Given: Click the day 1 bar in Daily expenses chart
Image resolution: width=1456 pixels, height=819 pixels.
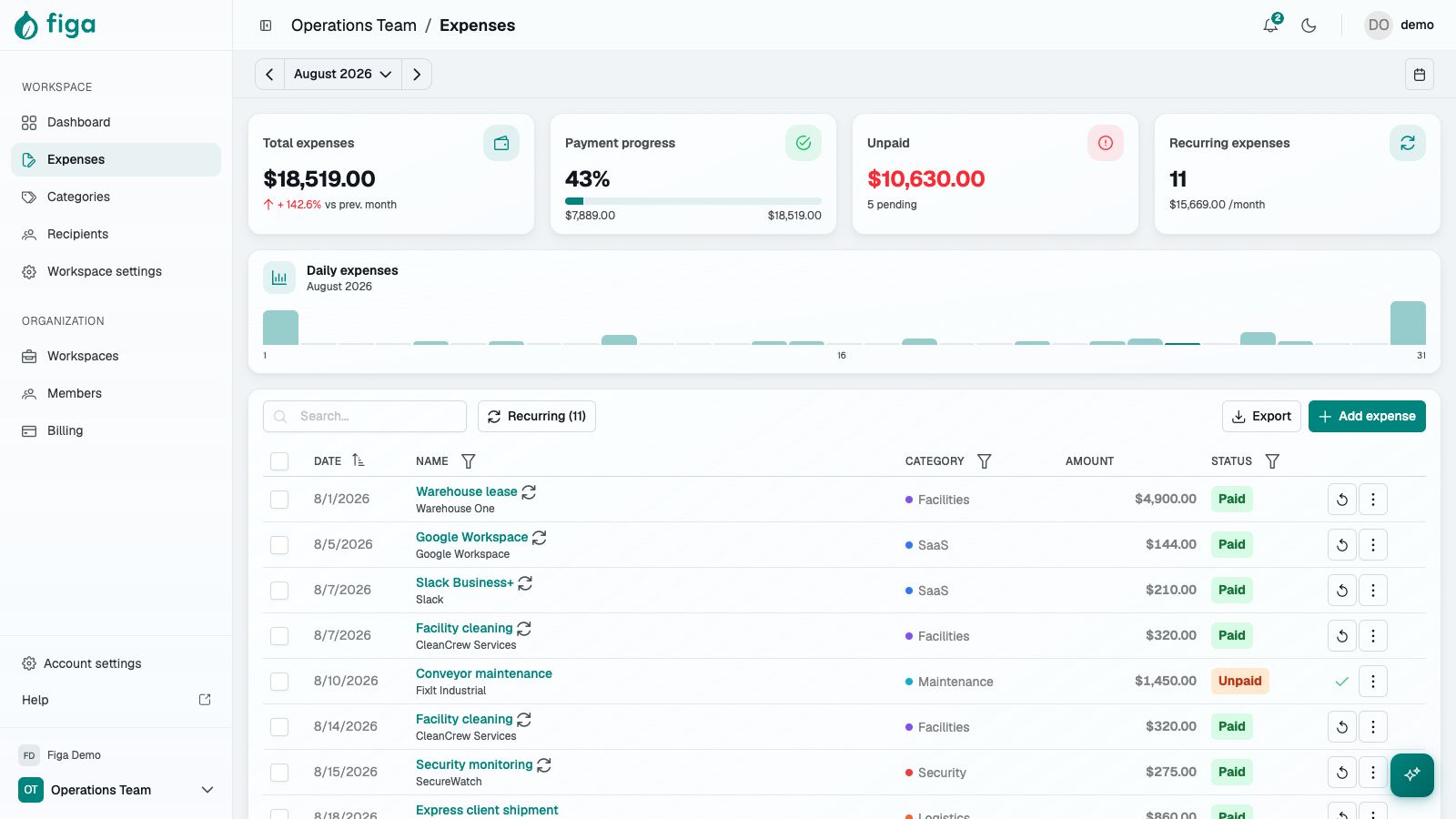Looking at the screenshot, I should [x=280, y=328].
